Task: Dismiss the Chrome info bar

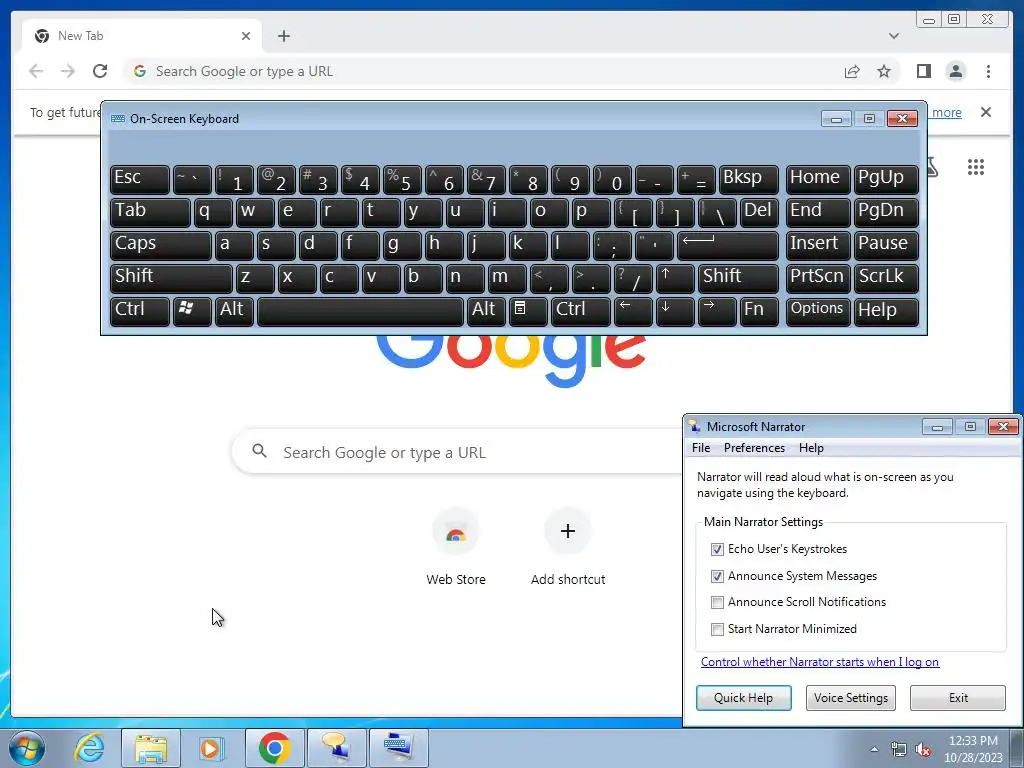Action: pyautogui.click(x=985, y=112)
